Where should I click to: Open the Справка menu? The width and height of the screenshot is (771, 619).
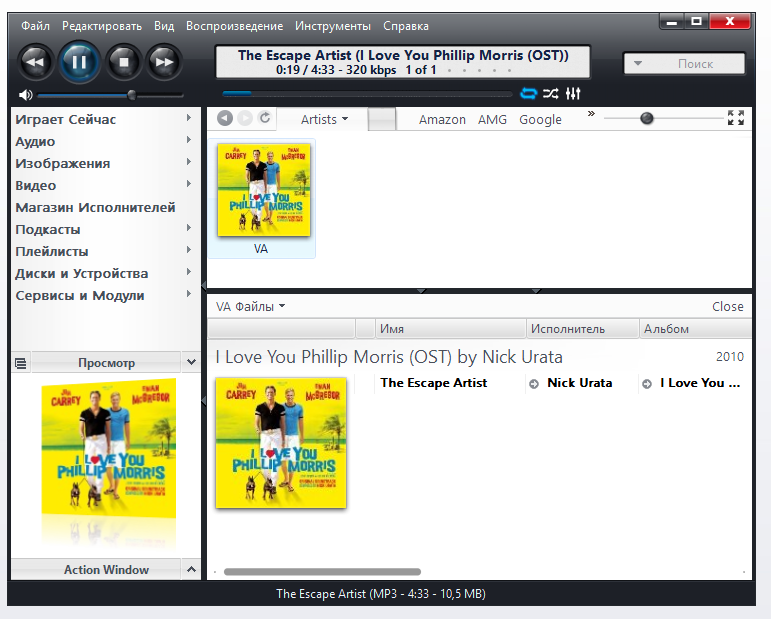(406, 26)
